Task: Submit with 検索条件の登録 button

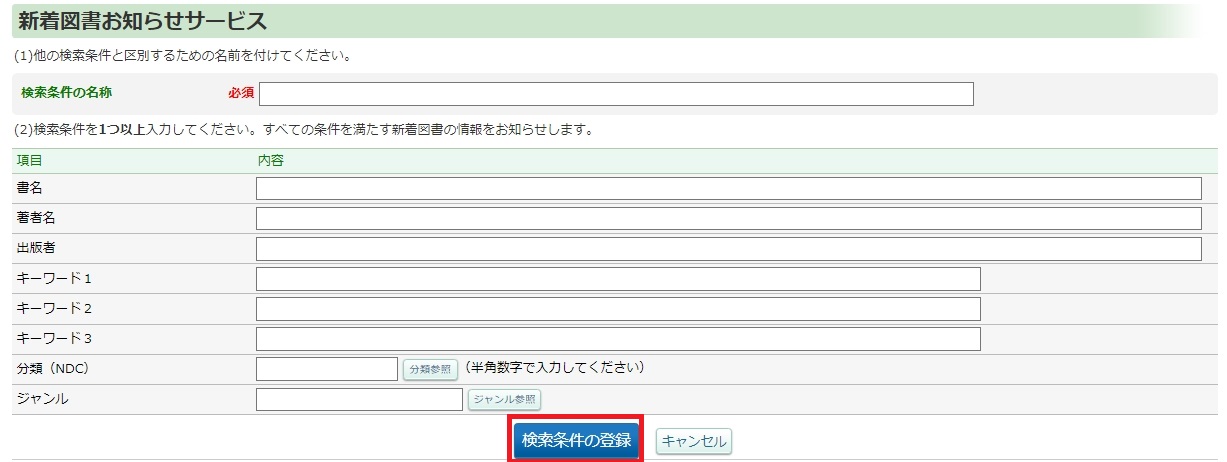Action: pos(576,440)
